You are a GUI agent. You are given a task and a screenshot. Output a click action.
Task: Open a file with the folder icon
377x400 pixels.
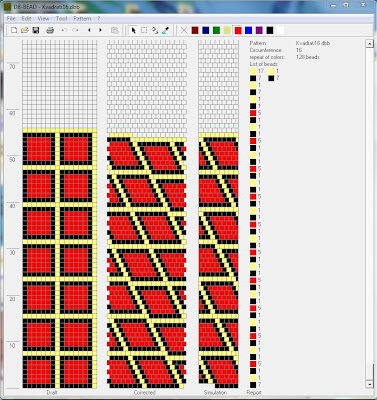[24, 30]
